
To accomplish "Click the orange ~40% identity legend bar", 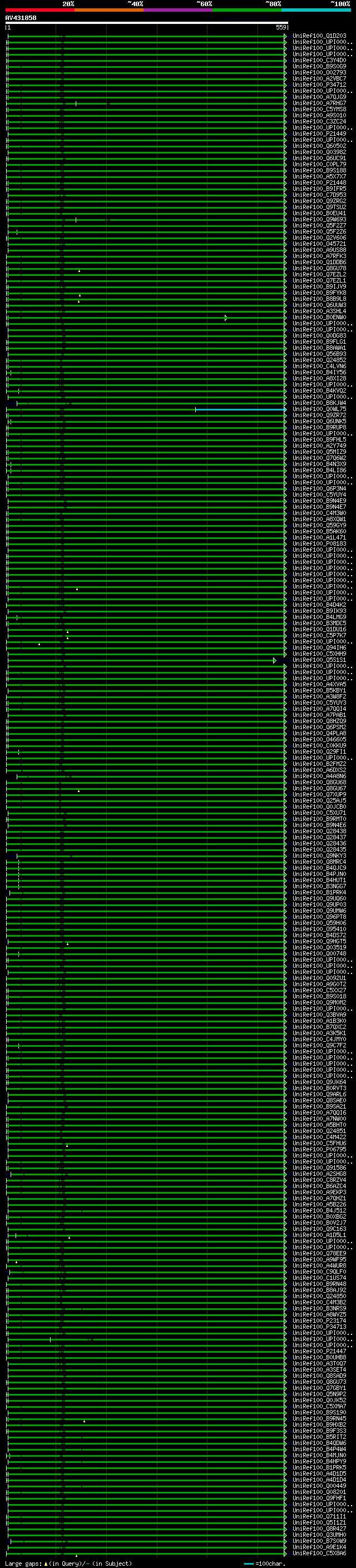I will pos(109,10).
